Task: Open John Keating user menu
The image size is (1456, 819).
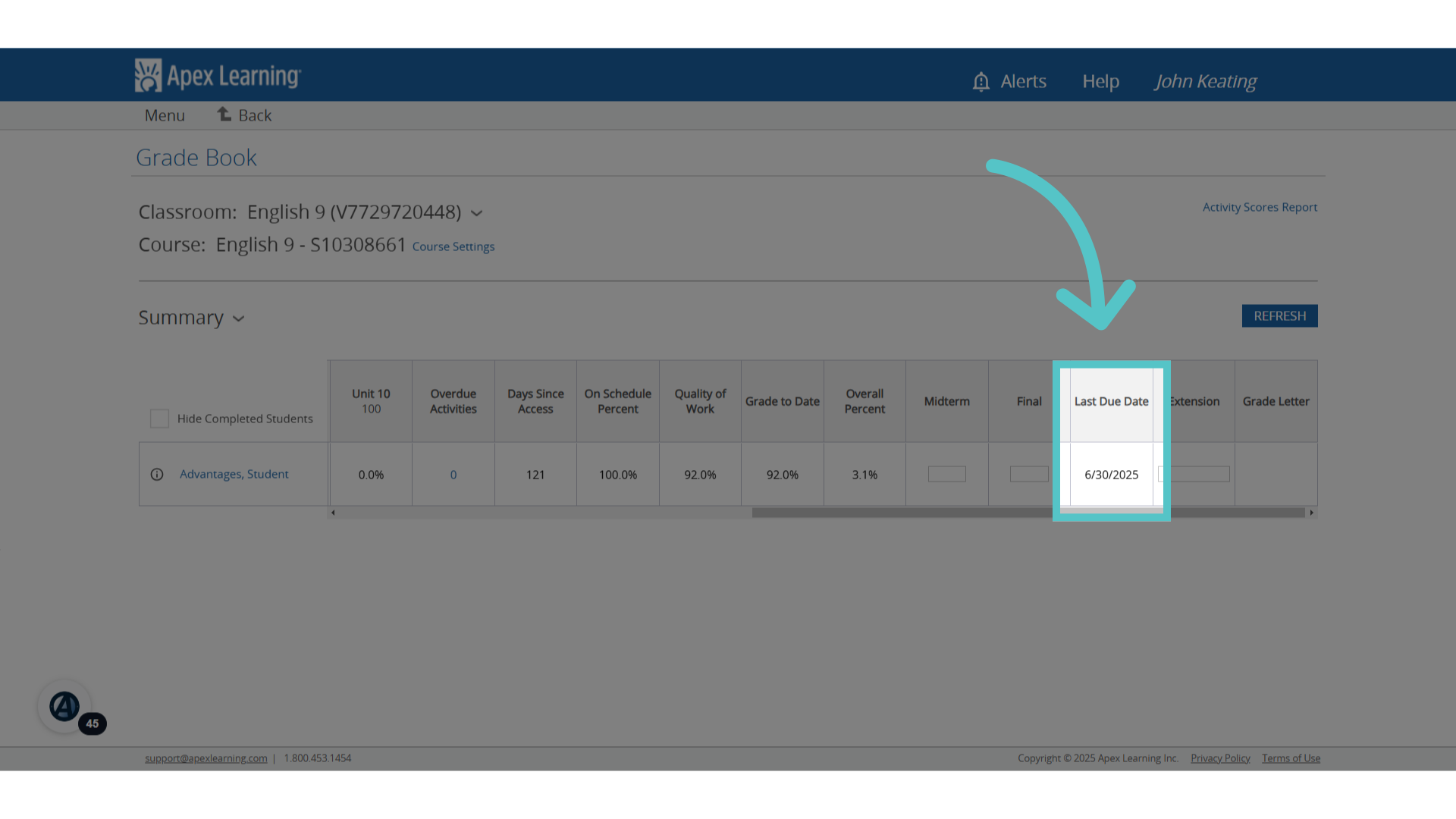Action: pyautogui.click(x=1205, y=81)
